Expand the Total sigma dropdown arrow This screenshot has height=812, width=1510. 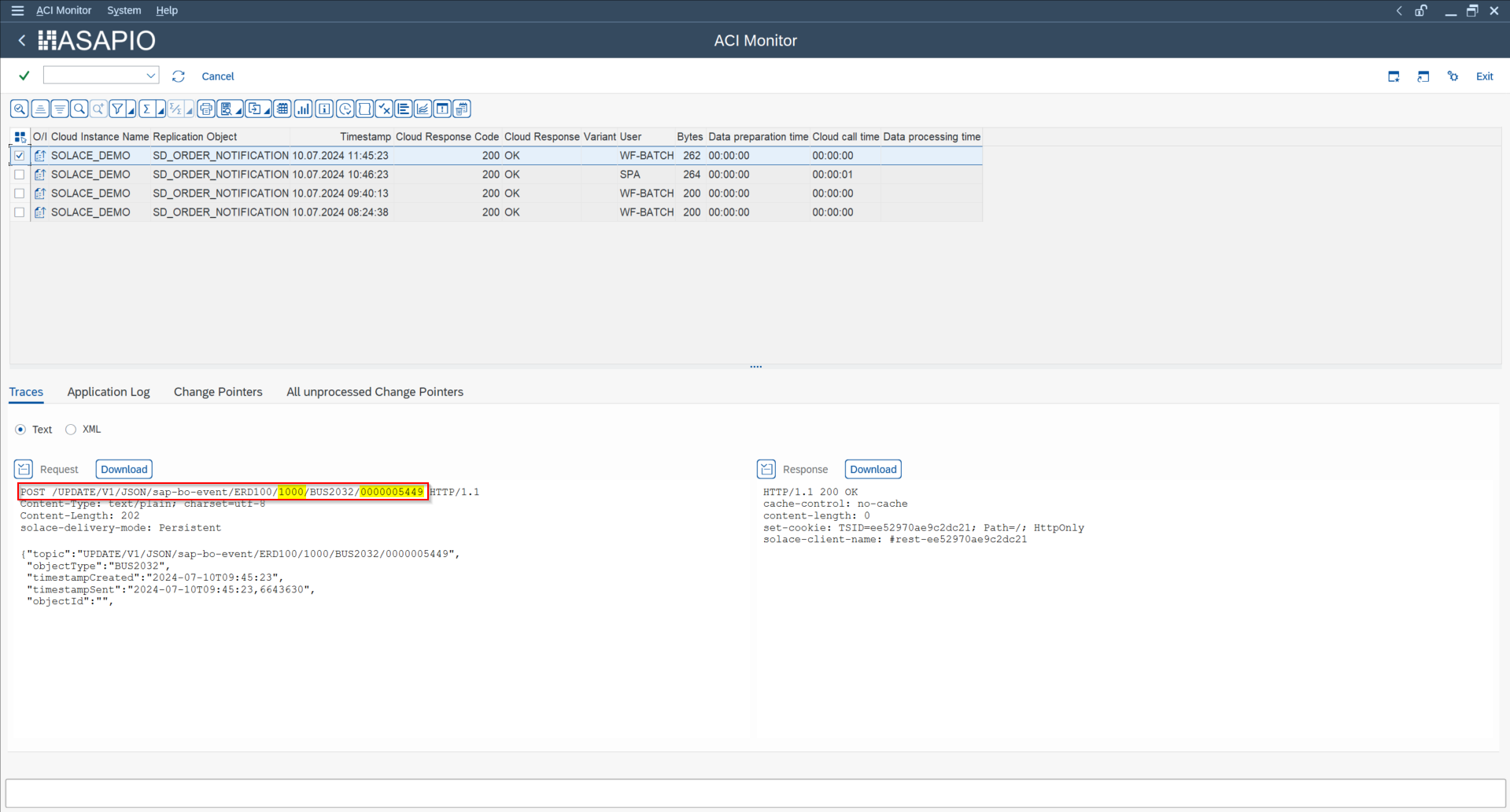[161, 110]
